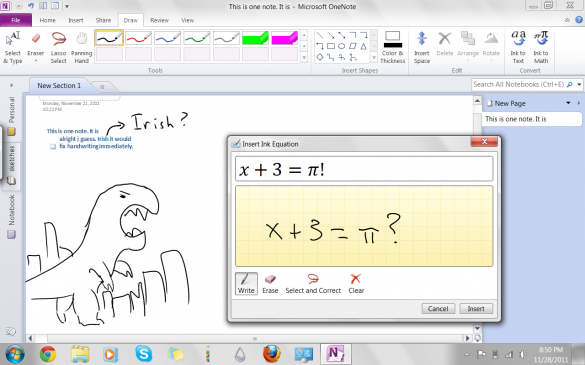Click the Delete button in Edit group
This screenshot has height=365, width=585.
(x=445, y=45)
